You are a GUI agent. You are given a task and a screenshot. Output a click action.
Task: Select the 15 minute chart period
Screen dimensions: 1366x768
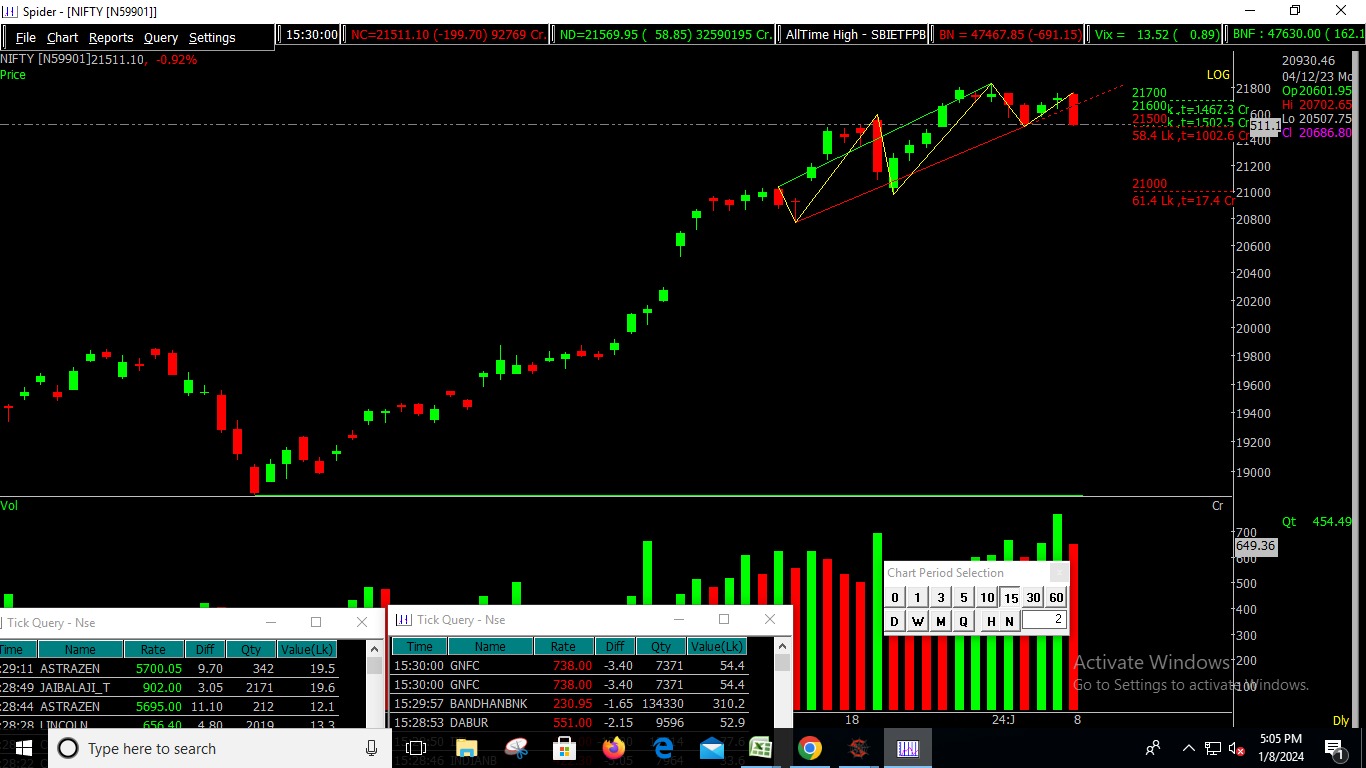point(1011,598)
